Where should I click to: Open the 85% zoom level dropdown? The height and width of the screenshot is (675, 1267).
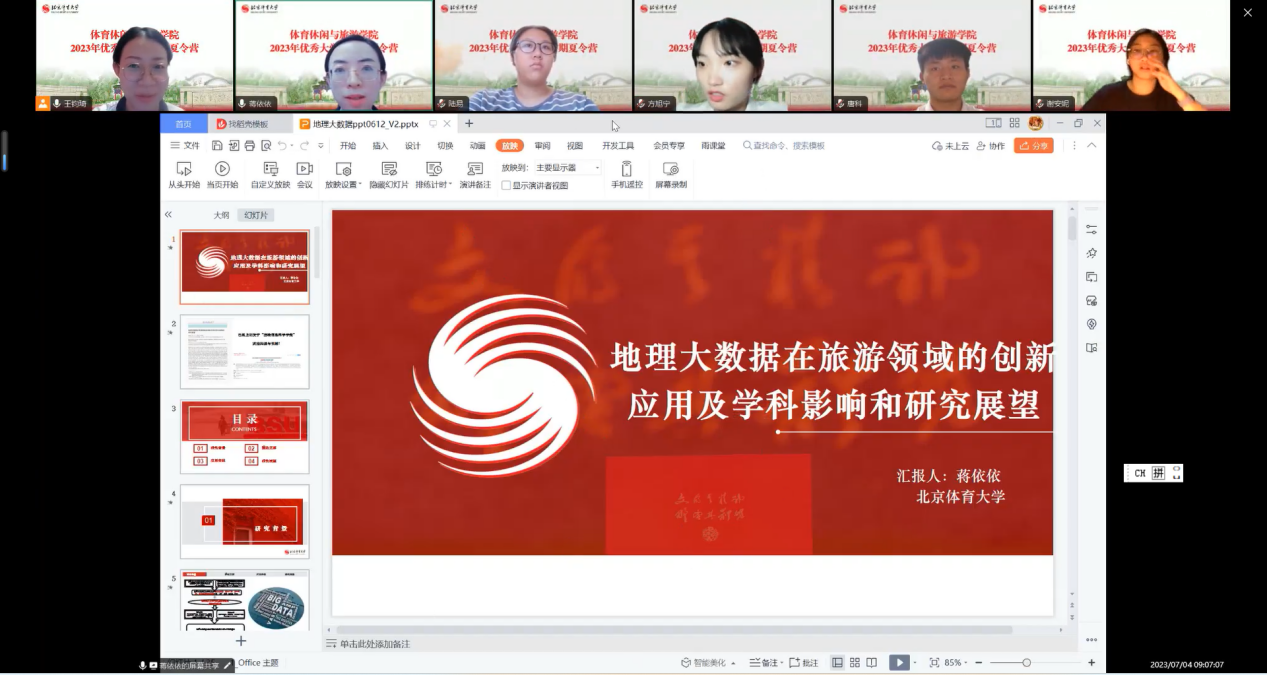pyautogui.click(x=957, y=663)
